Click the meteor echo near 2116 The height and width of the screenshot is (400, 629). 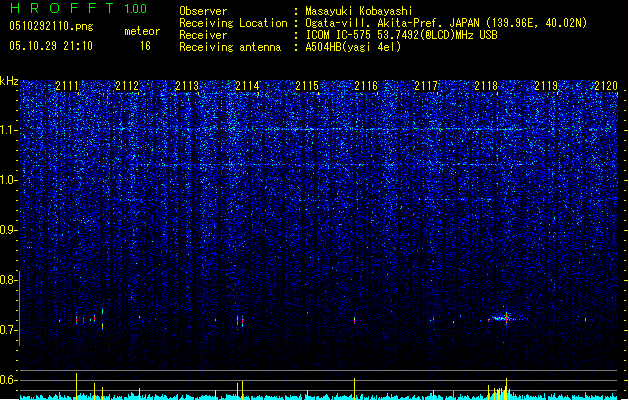point(354,320)
